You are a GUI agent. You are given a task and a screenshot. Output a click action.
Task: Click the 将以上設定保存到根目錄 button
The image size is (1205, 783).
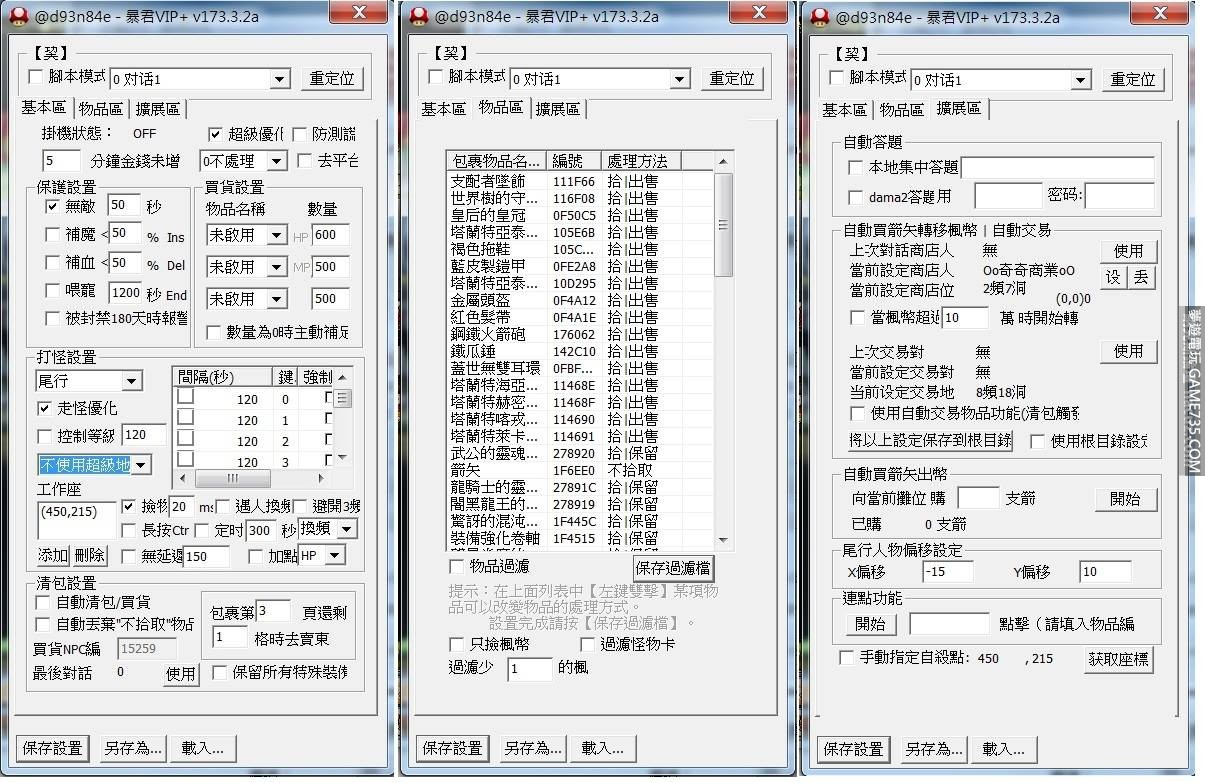tap(930, 440)
